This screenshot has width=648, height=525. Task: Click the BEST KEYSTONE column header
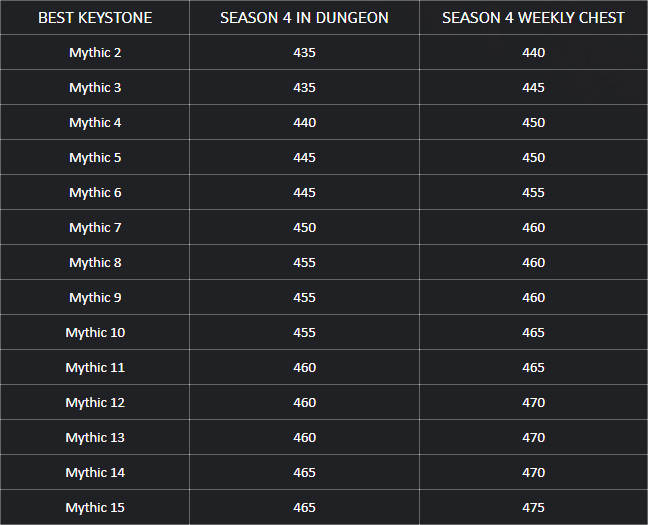(x=95, y=18)
